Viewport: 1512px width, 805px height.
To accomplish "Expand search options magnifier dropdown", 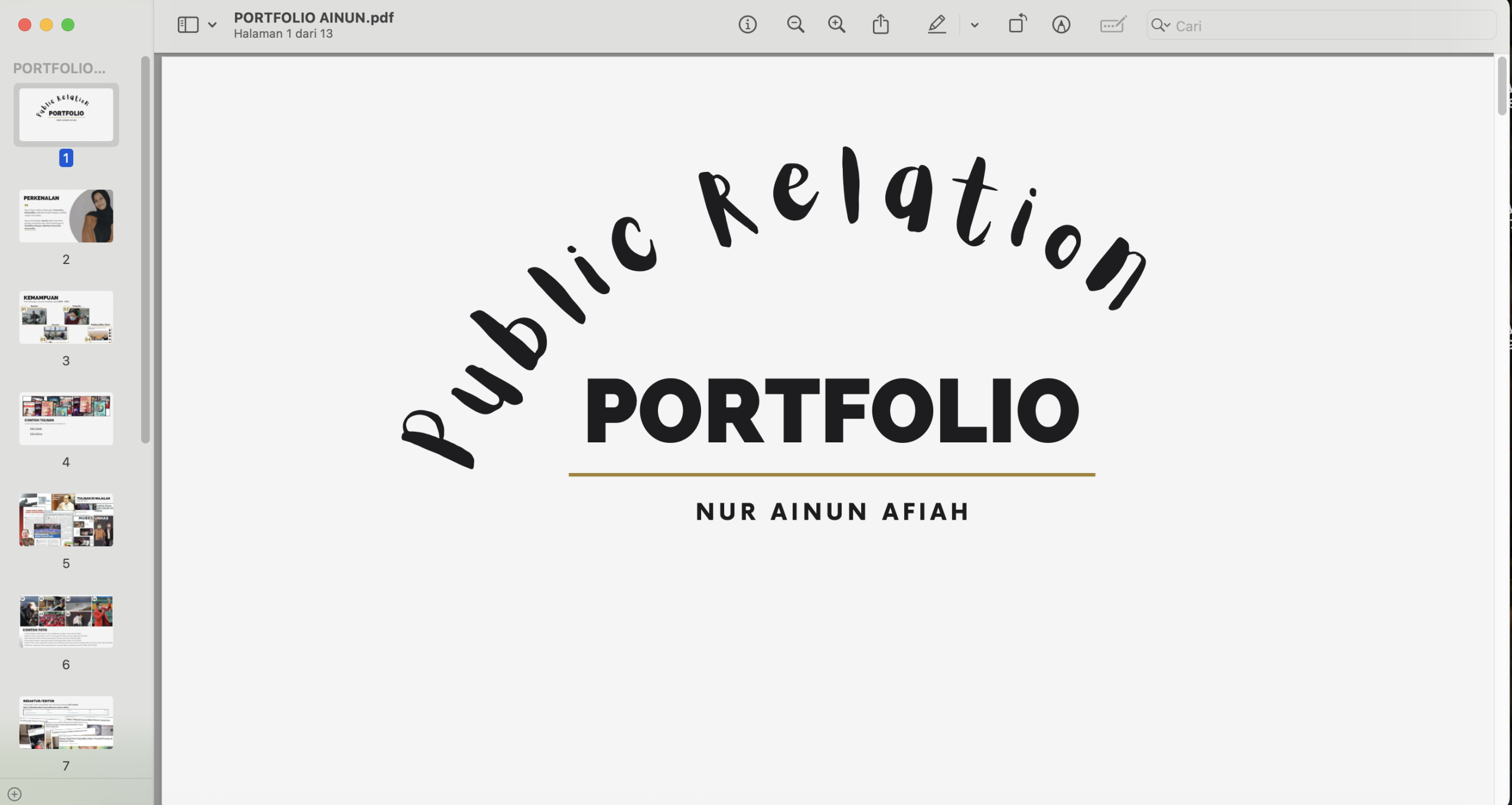I will (1161, 25).
